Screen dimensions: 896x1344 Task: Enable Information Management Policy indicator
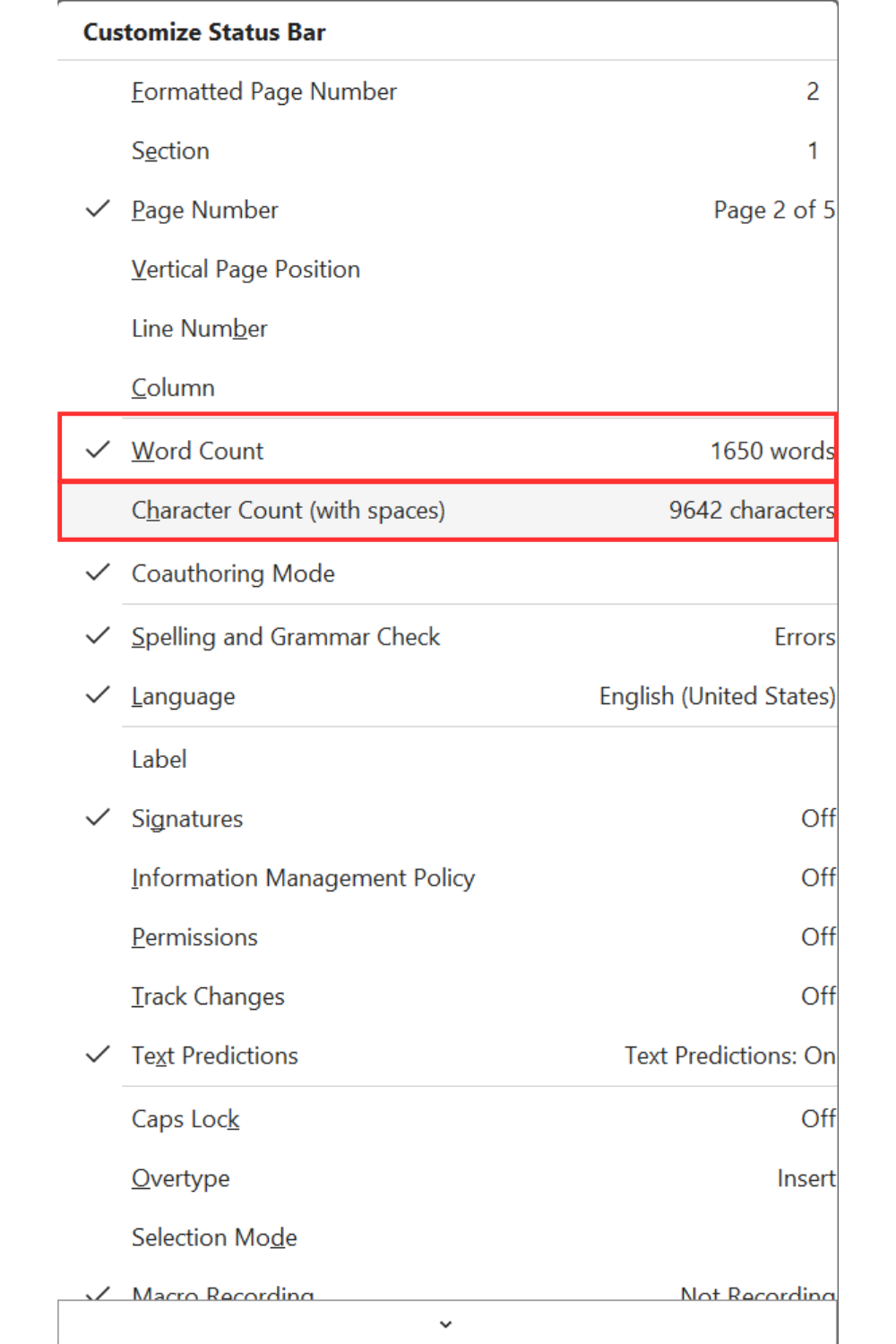click(447, 877)
